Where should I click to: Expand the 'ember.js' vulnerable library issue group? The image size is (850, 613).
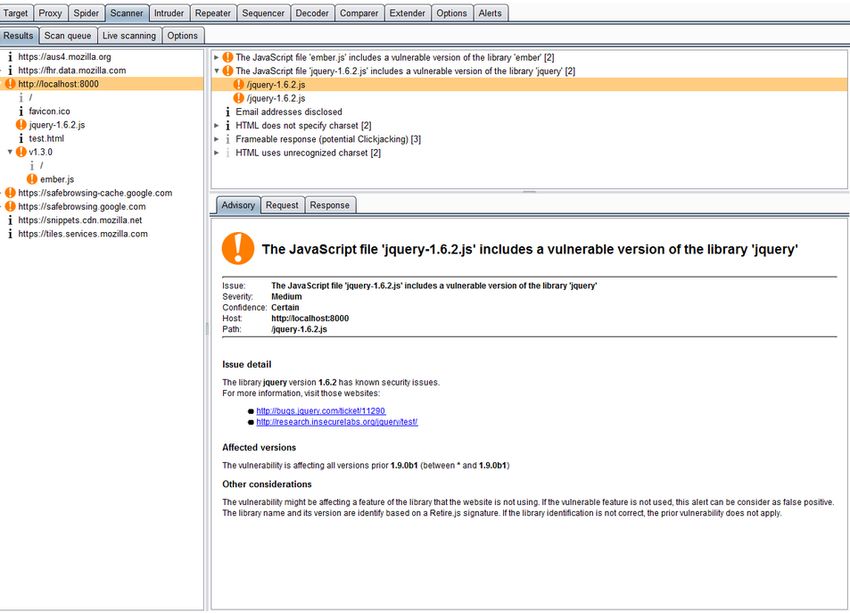[216, 57]
